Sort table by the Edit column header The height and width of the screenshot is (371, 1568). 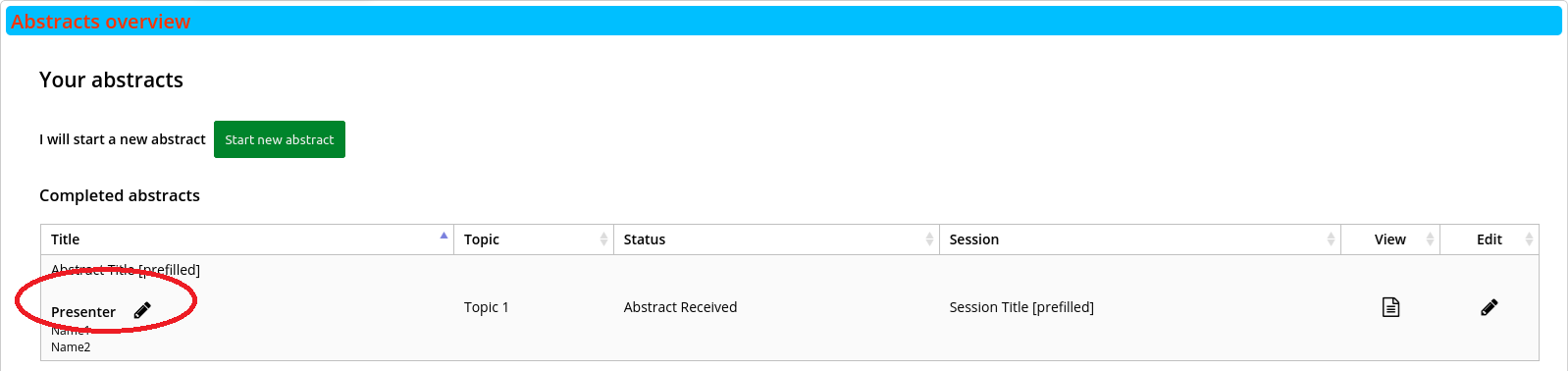(1490, 239)
